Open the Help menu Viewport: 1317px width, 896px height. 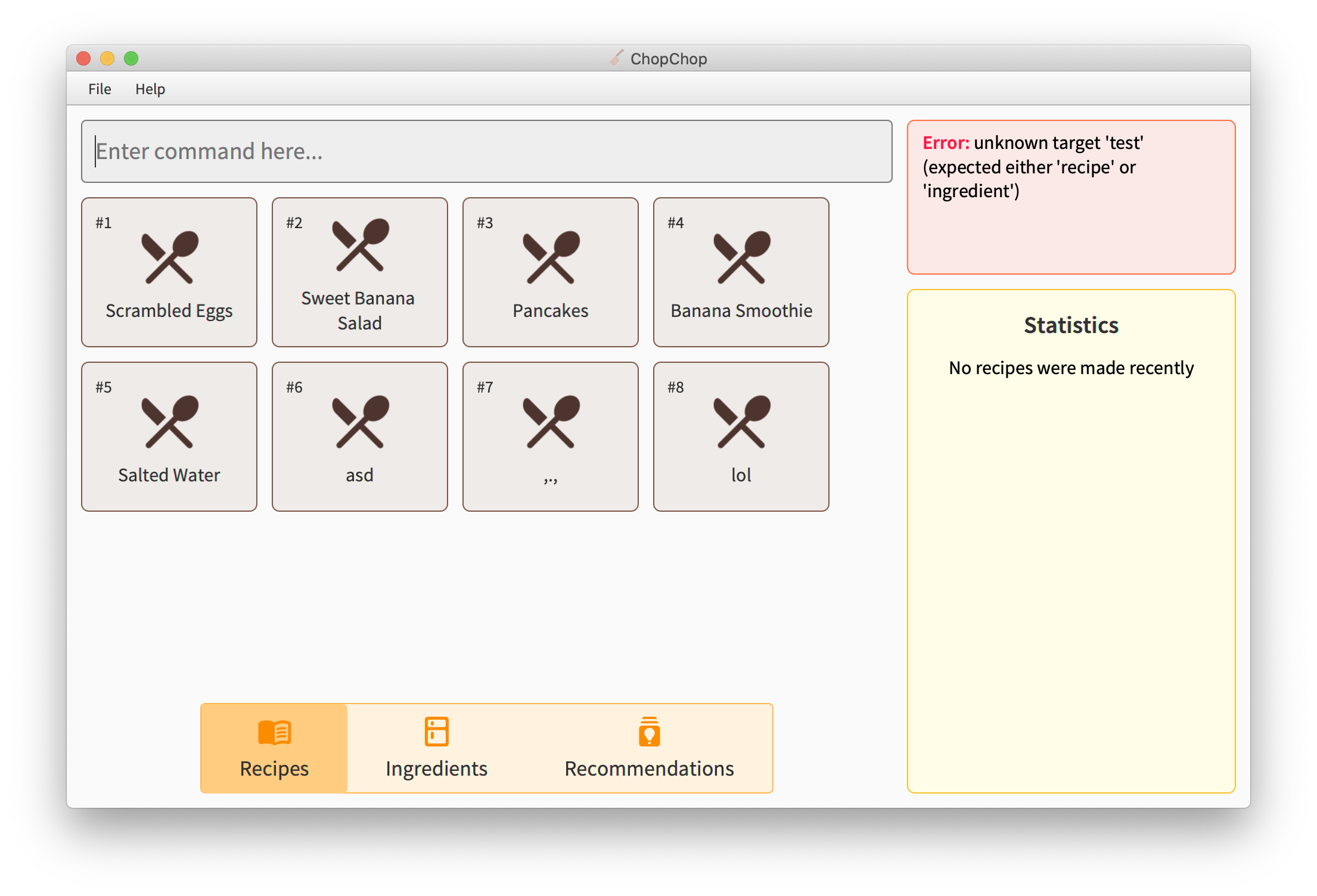(x=150, y=89)
